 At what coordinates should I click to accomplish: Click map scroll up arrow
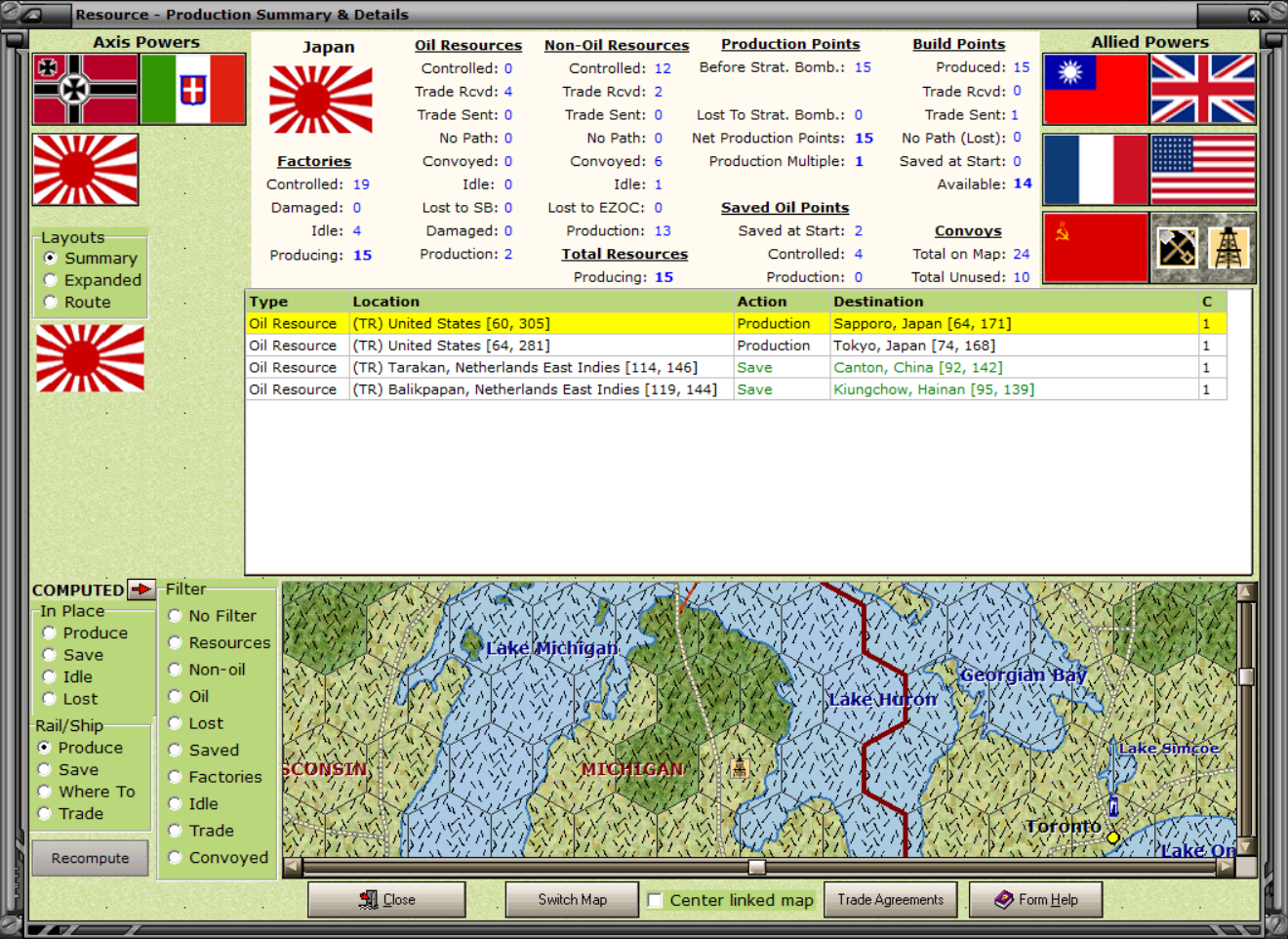click(1245, 592)
